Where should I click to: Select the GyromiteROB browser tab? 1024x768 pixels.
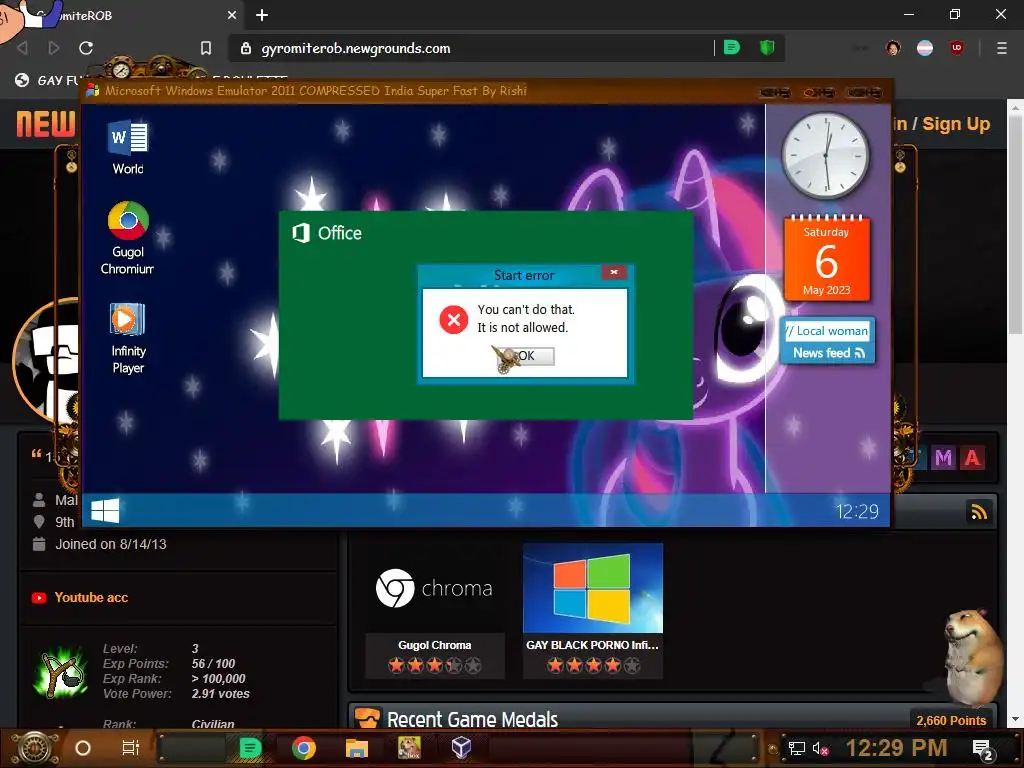click(123, 15)
